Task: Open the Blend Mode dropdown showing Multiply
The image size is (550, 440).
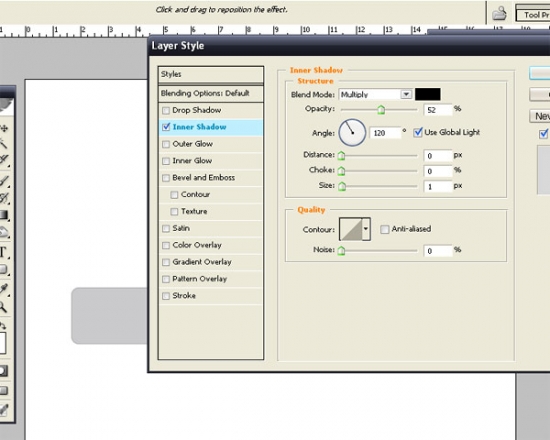Action: click(x=375, y=94)
